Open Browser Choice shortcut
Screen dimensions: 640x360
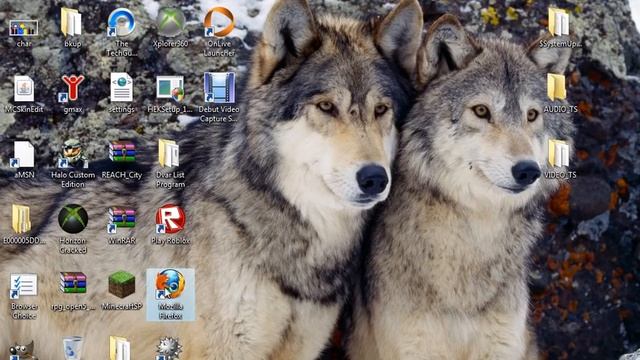pos(24,285)
